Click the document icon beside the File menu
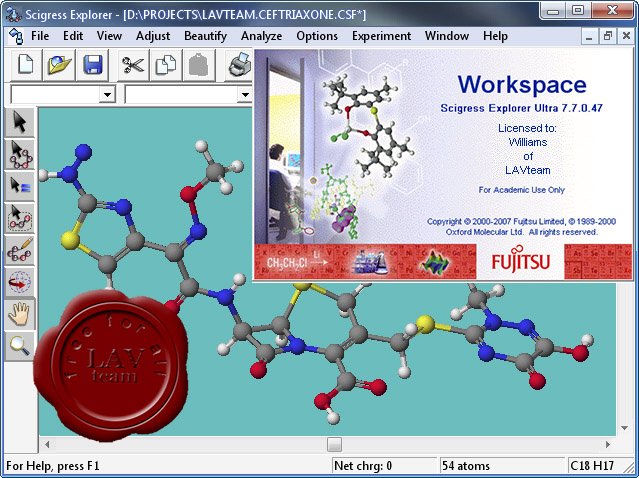The image size is (639, 478). pyautogui.click(x=16, y=36)
